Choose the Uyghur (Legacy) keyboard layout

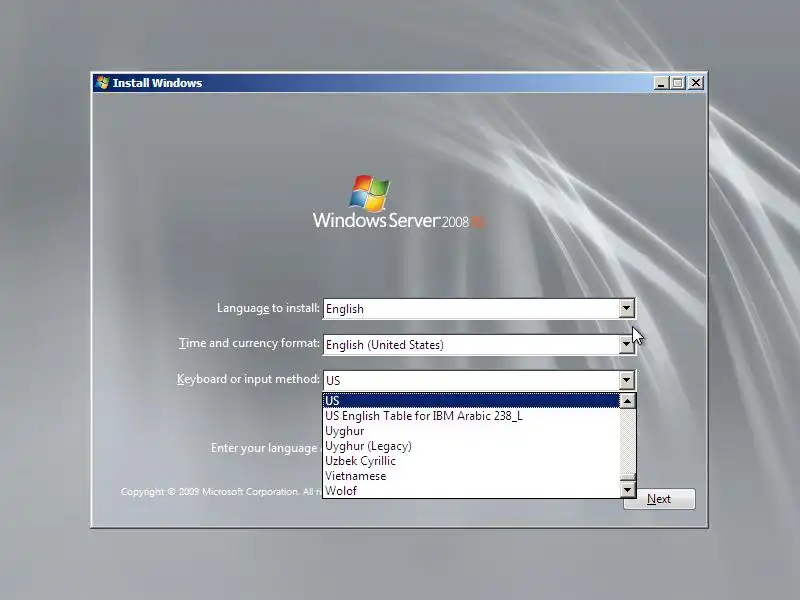471,446
